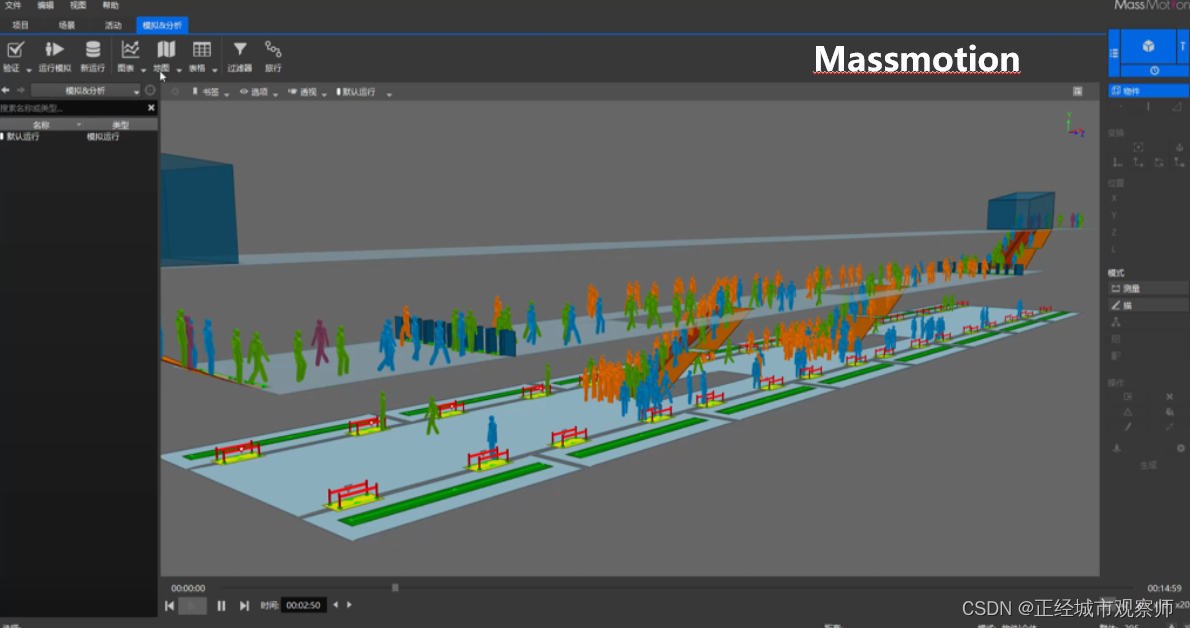Open the 选项 (Options) eye dropdown
This screenshot has height=628, width=1190.
click(259, 92)
